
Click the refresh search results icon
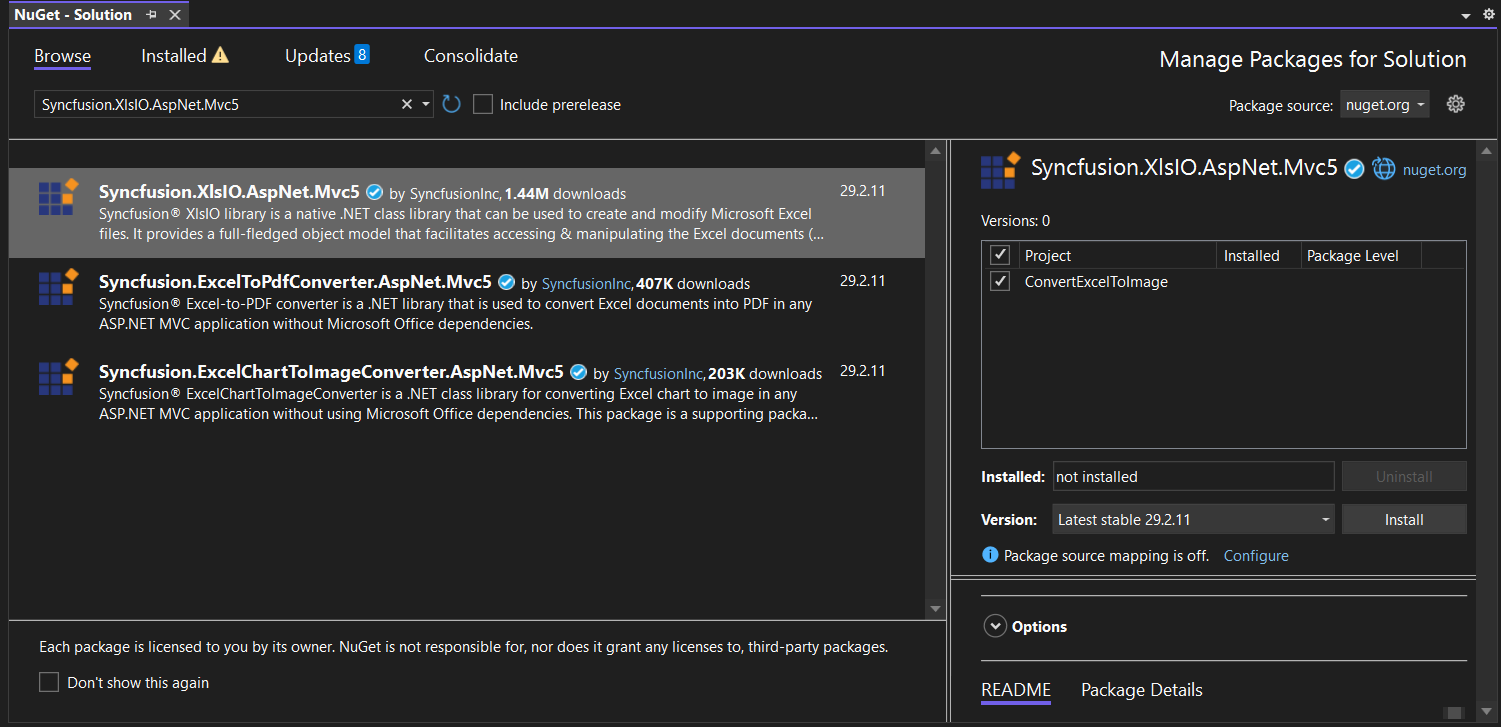point(450,103)
